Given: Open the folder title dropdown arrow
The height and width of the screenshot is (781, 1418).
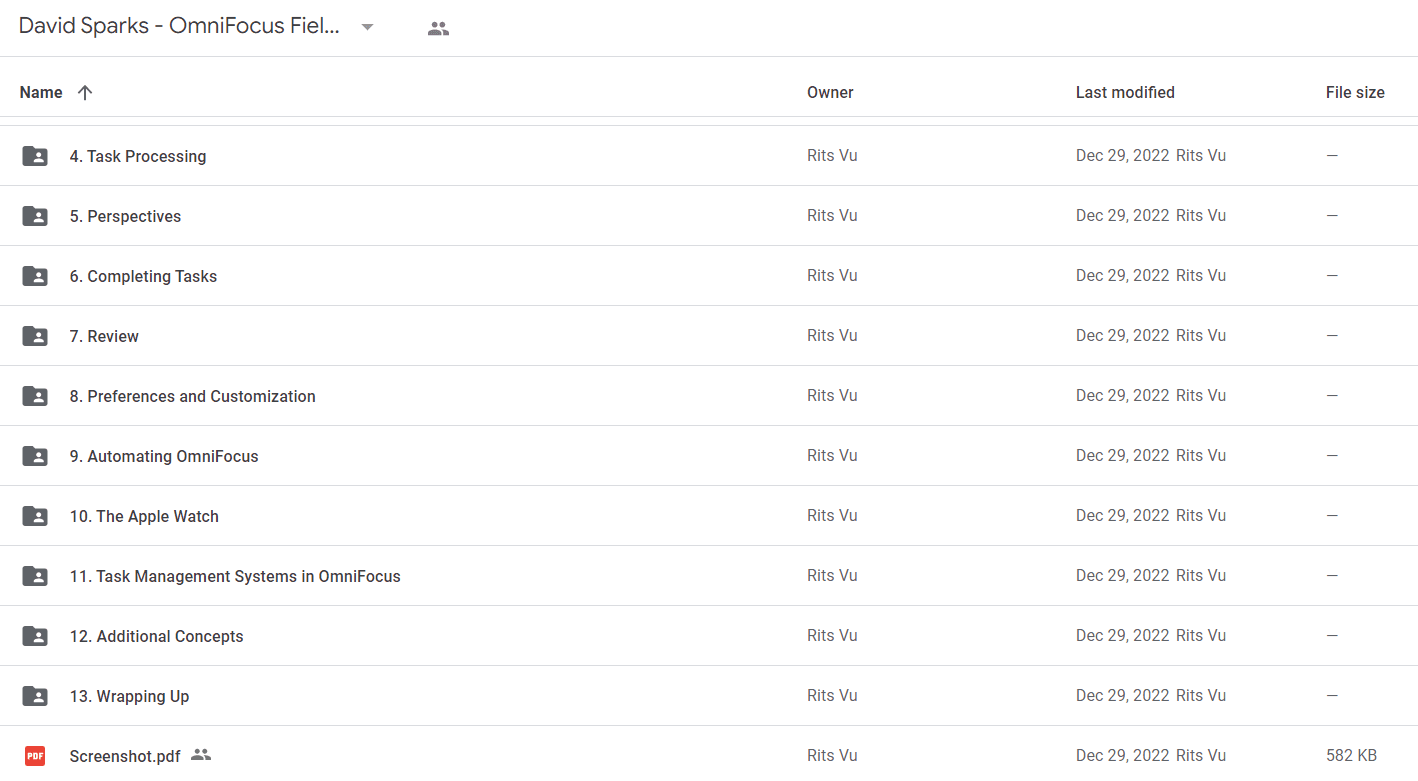Looking at the screenshot, I should [367, 28].
